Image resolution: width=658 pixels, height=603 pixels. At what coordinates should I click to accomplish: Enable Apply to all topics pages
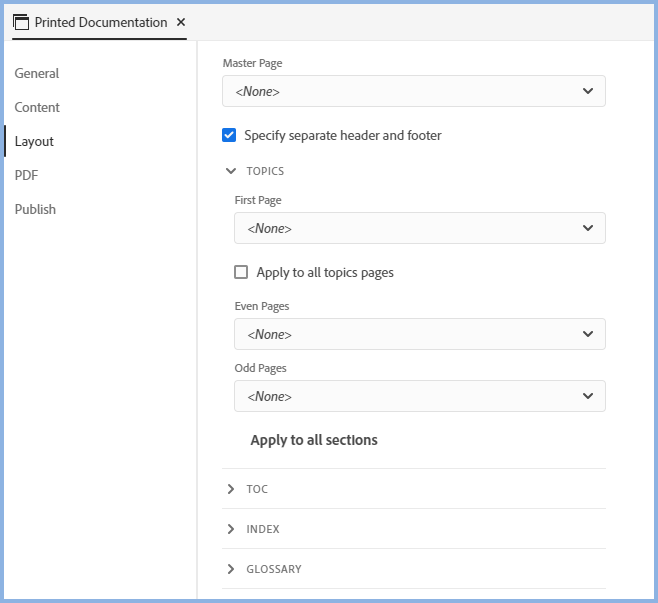click(241, 272)
